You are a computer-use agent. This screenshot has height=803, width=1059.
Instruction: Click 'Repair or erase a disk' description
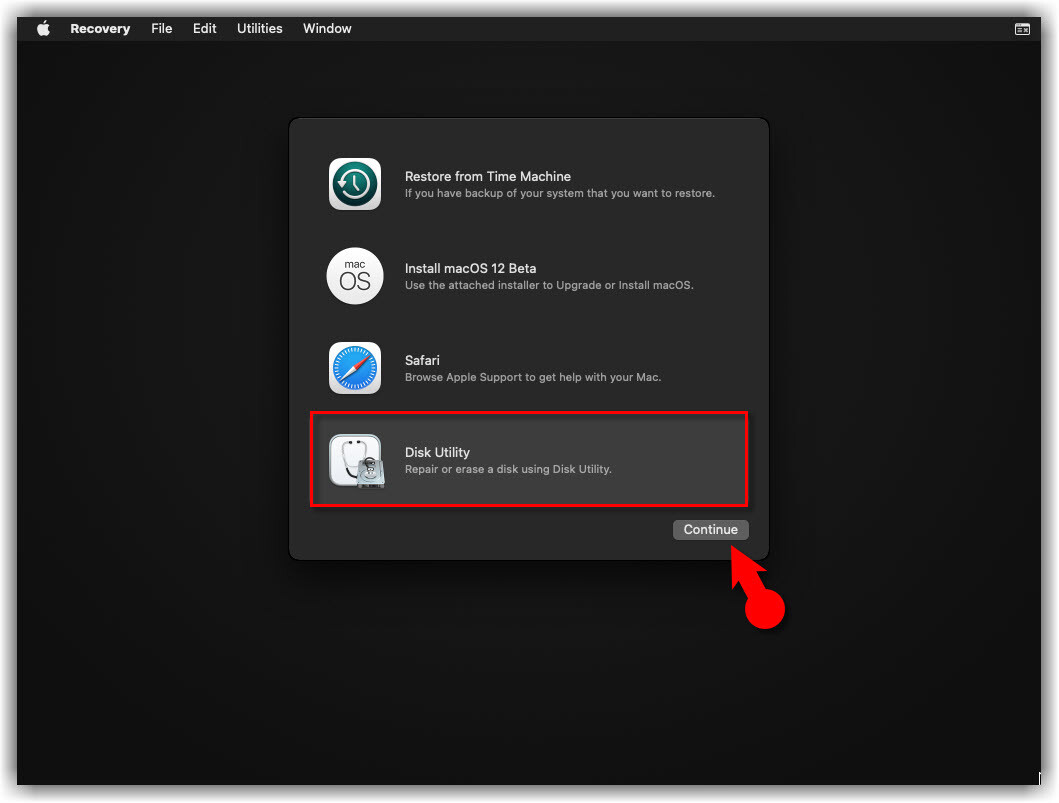click(x=508, y=469)
